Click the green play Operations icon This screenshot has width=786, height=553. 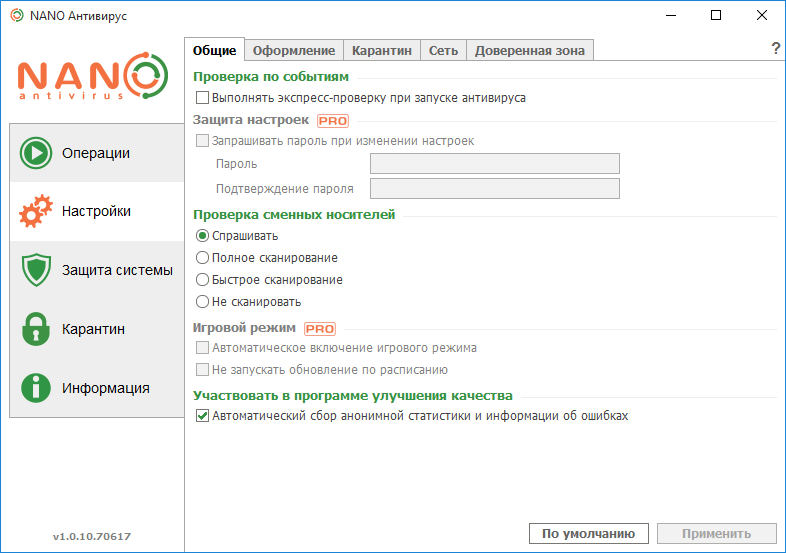click(x=36, y=153)
